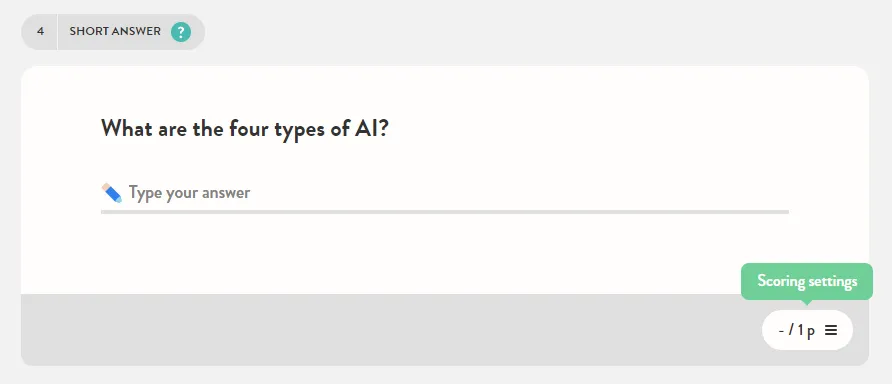Click the word "four" in the question heading
This screenshot has width=892, height=384.
(x=249, y=129)
